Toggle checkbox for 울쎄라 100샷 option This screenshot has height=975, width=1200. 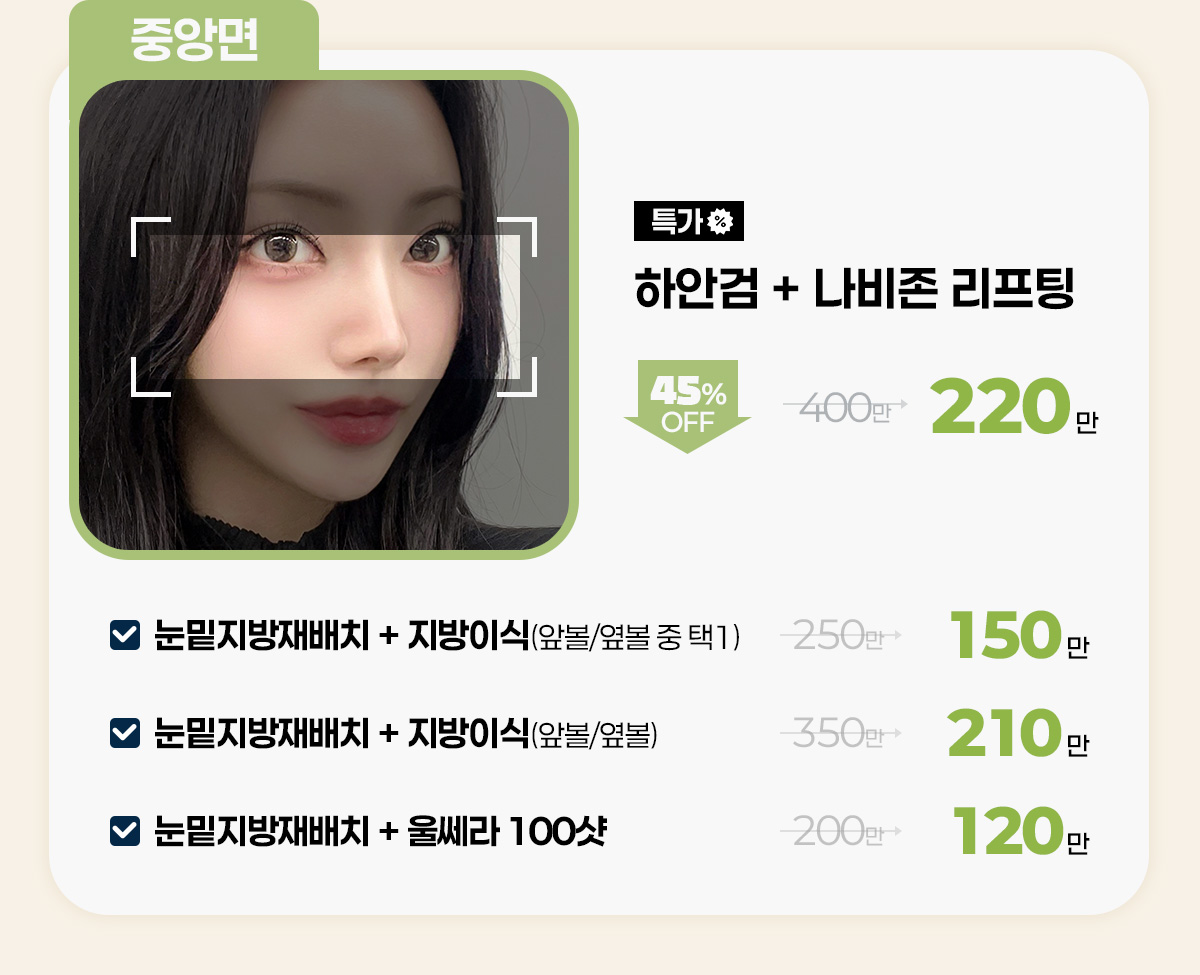pos(123,830)
